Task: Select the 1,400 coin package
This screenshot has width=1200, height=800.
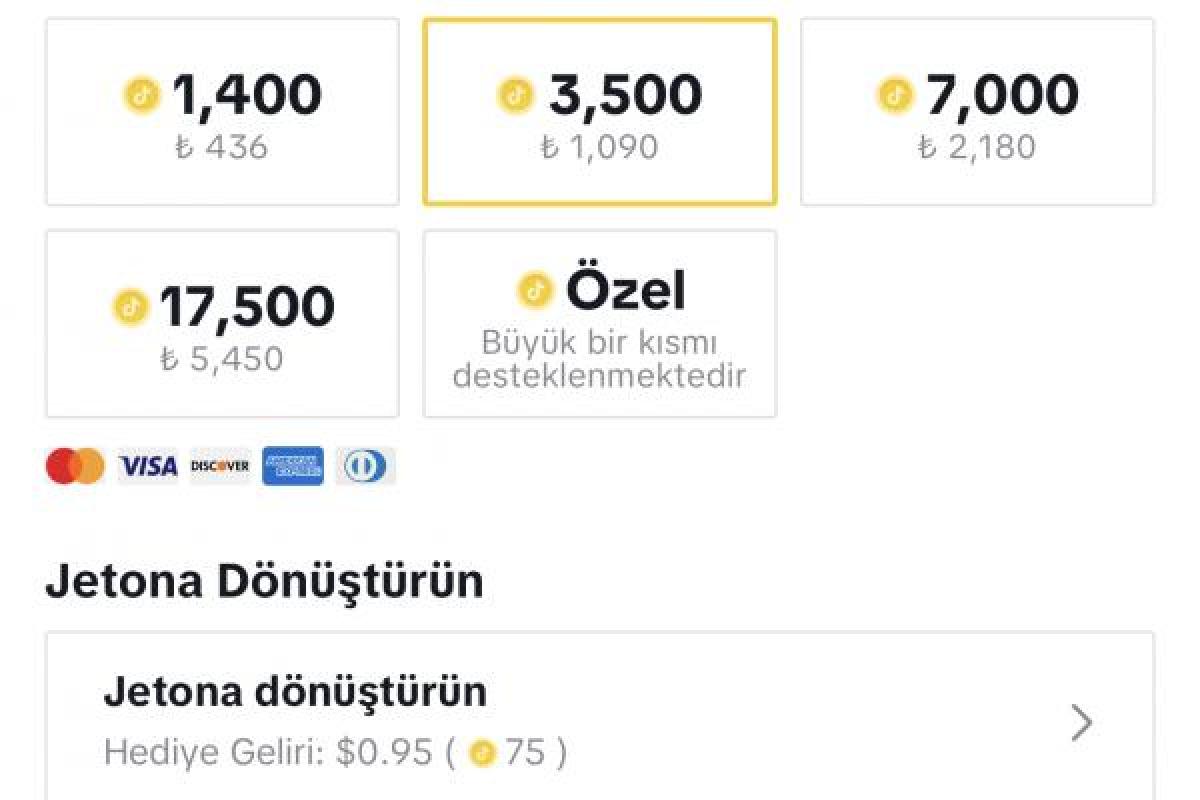Action: coord(222,112)
